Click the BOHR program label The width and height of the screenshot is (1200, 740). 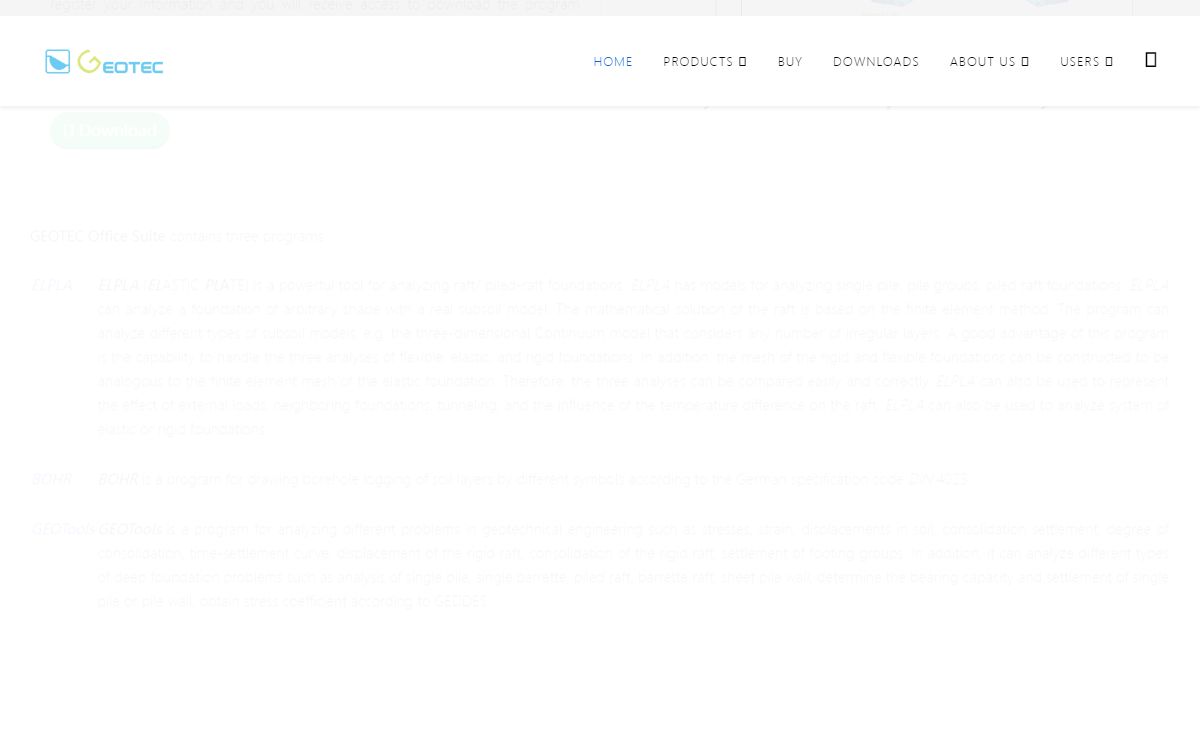[x=51, y=480]
